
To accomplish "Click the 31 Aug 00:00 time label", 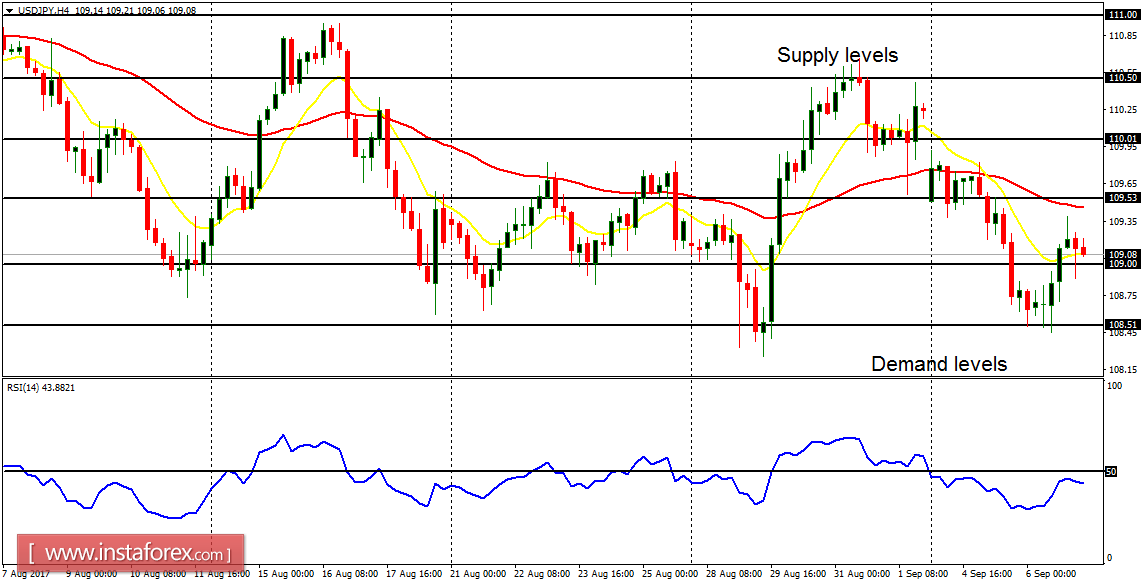I will coord(861,574).
